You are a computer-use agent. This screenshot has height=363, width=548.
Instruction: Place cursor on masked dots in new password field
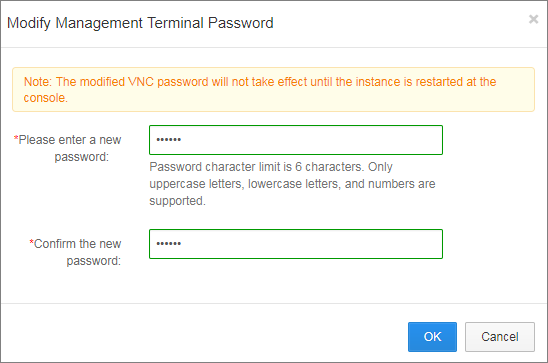click(168, 140)
